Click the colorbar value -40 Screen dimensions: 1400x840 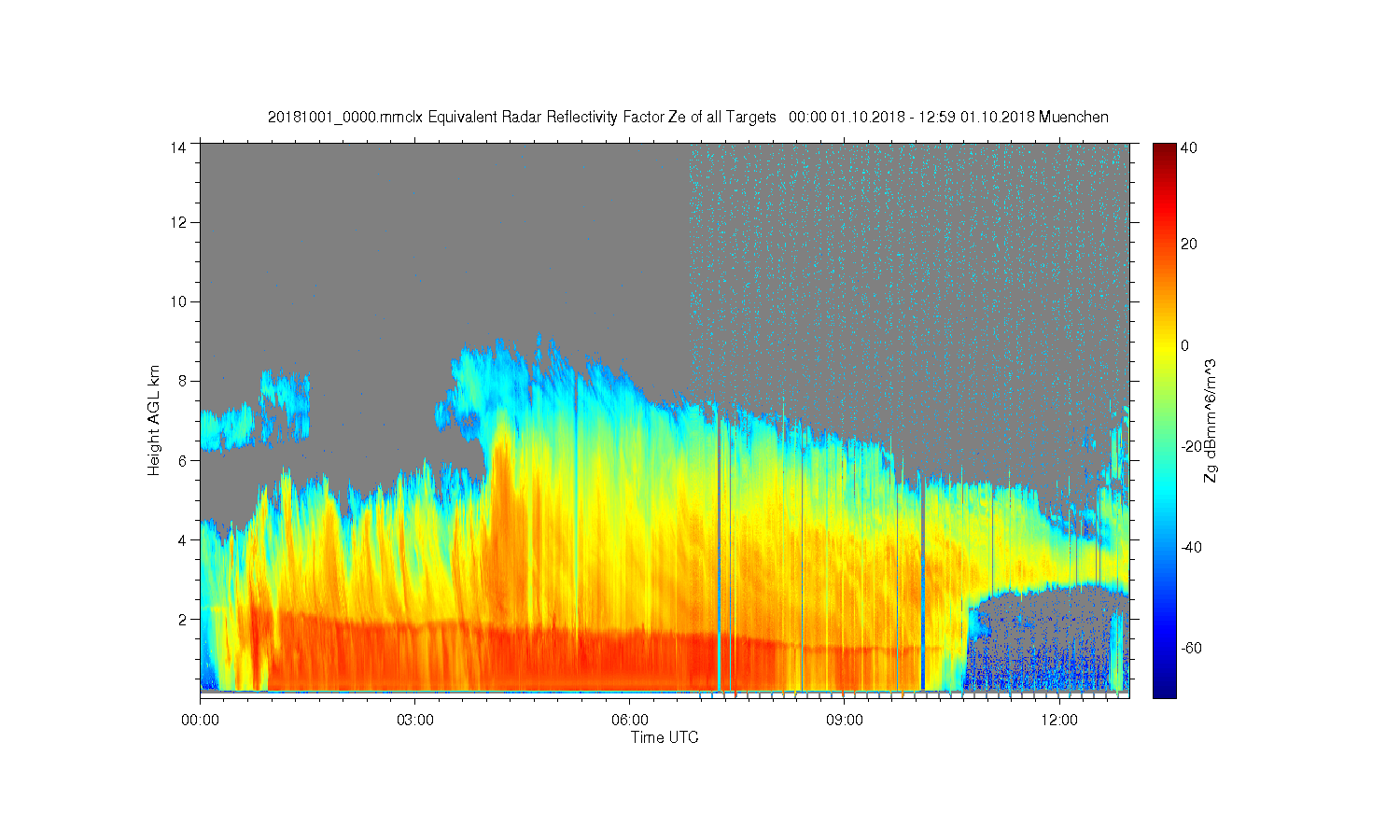pyautogui.click(x=1191, y=547)
